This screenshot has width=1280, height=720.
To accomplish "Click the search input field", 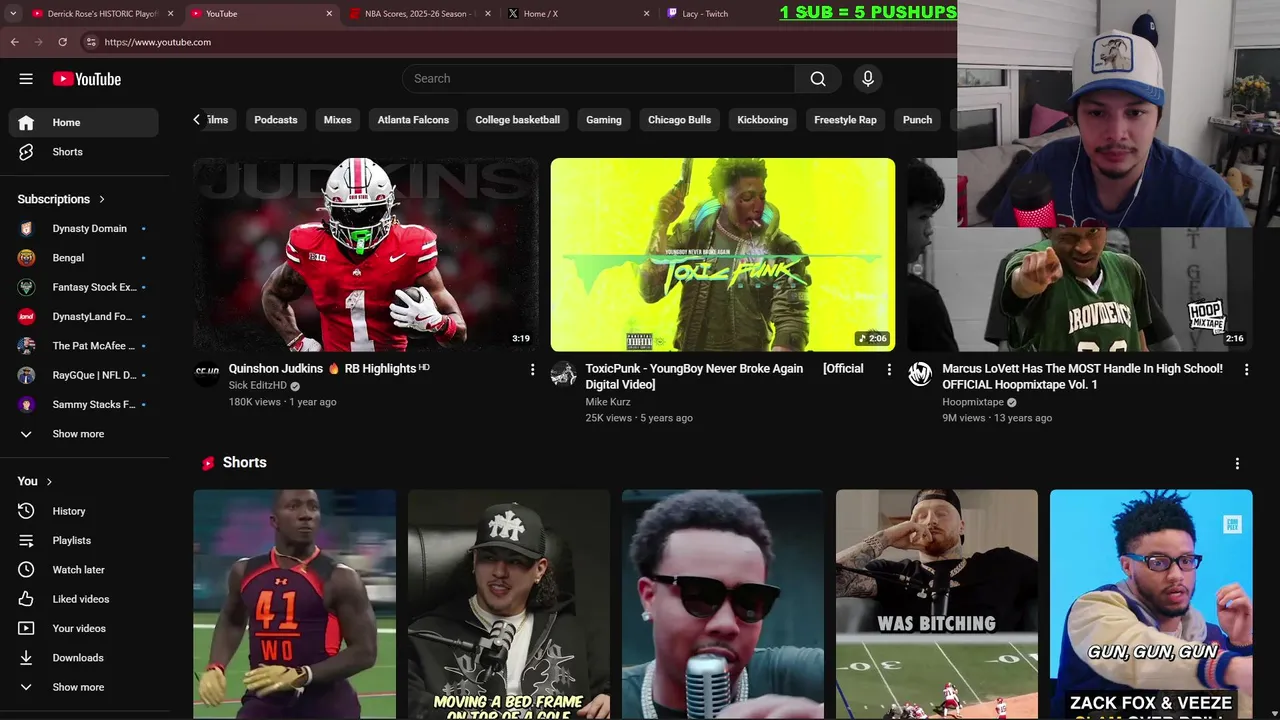I will click(598, 79).
